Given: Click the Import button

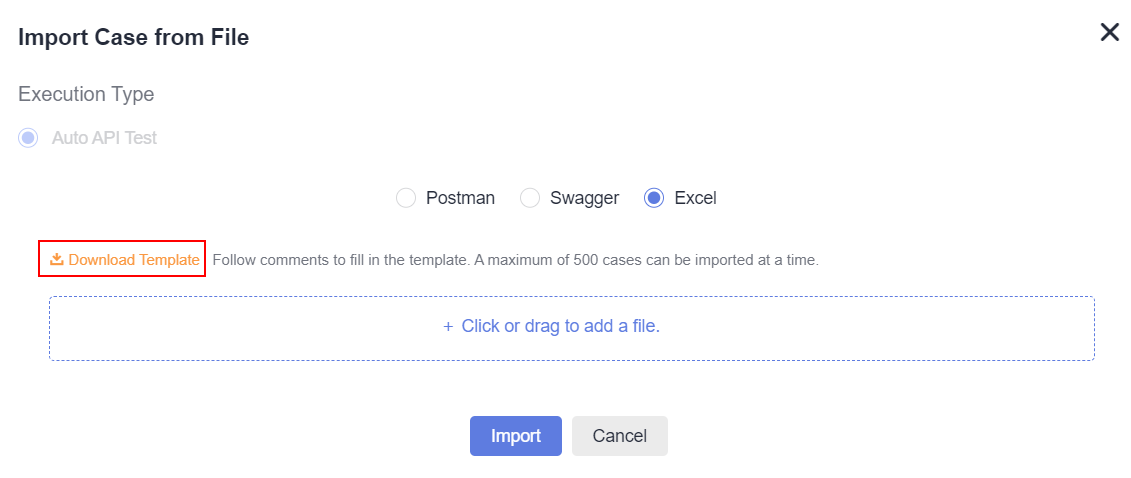Looking at the screenshot, I should (516, 436).
